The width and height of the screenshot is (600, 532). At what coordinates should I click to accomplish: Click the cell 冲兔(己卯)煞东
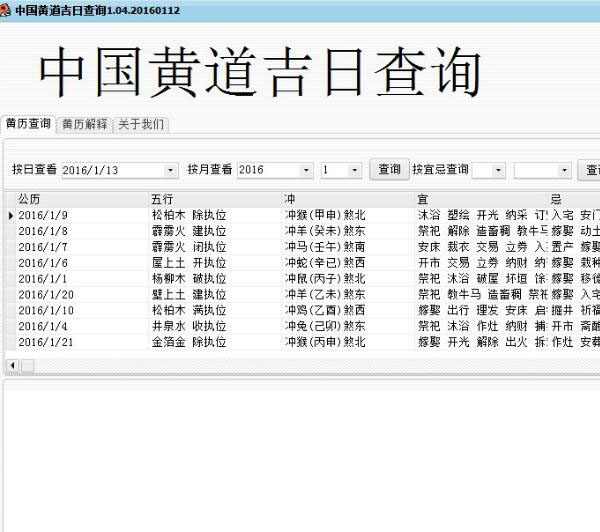(x=347, y=326)
